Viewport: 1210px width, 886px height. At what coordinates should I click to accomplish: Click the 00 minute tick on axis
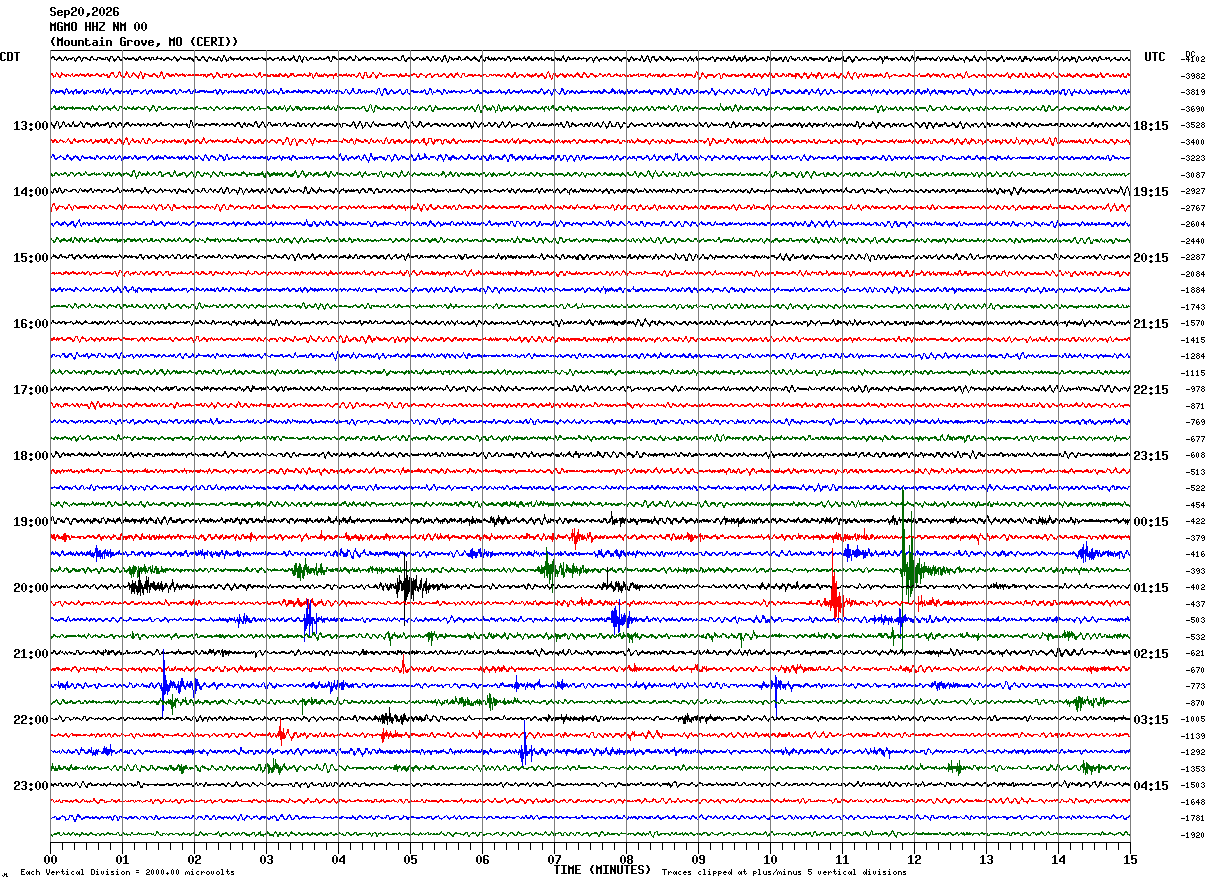[x=50, y=859]
